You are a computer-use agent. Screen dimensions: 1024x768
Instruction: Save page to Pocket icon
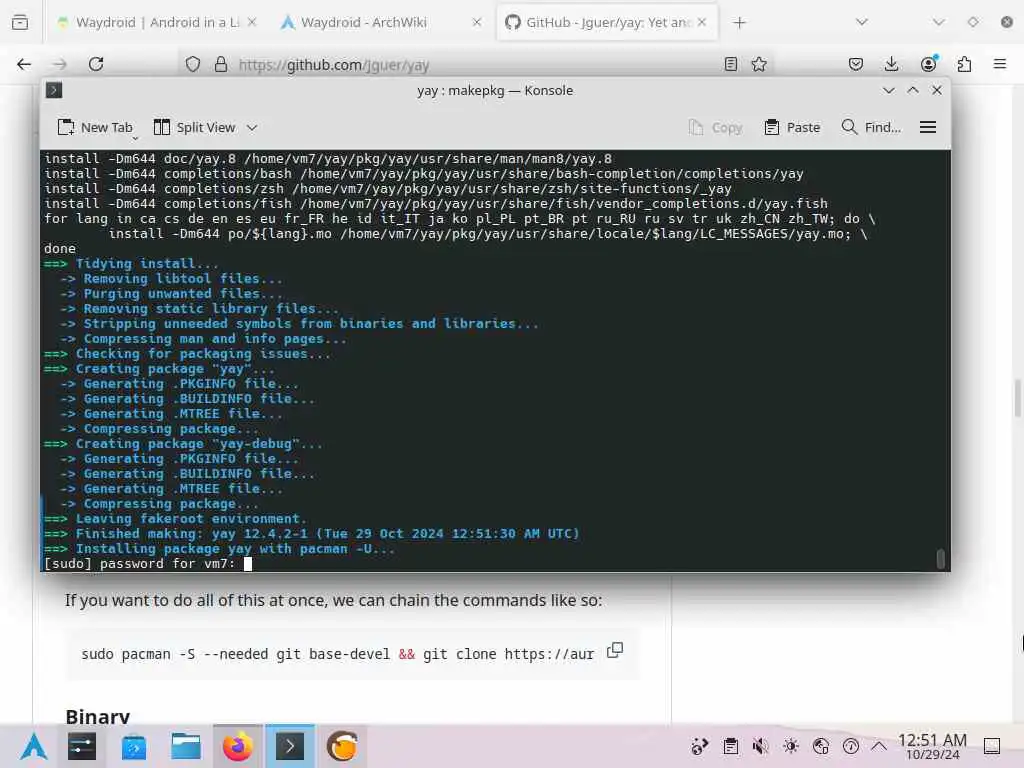tap(856, 64)
